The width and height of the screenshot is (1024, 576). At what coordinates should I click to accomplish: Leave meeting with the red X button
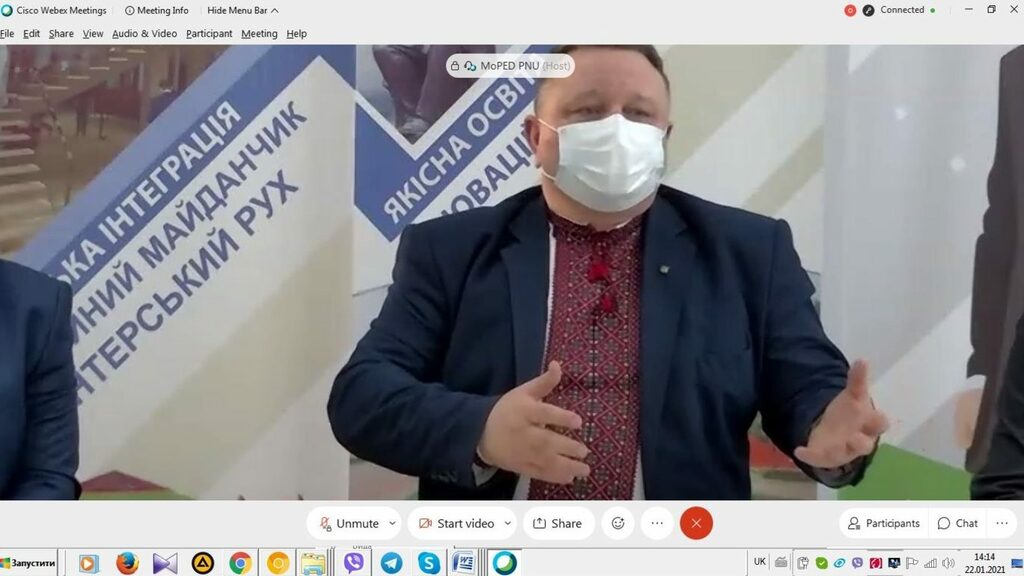pos(696,523)
